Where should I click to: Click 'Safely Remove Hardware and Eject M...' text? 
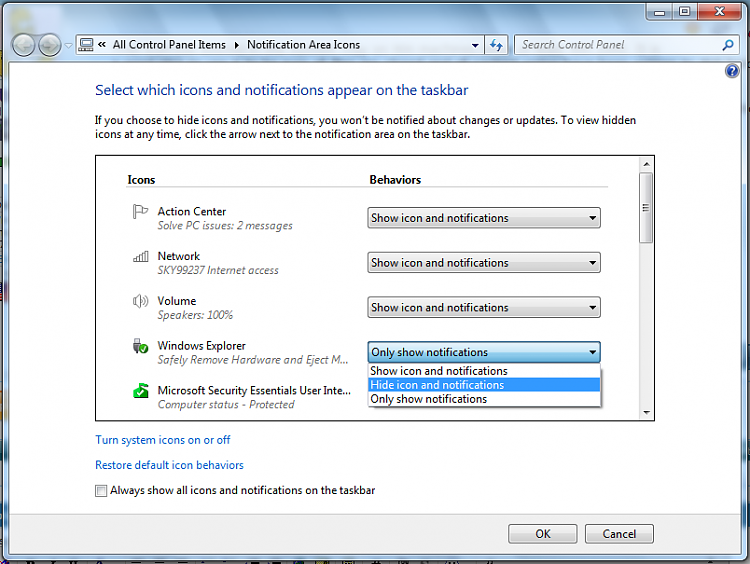[x=253, y=360]
